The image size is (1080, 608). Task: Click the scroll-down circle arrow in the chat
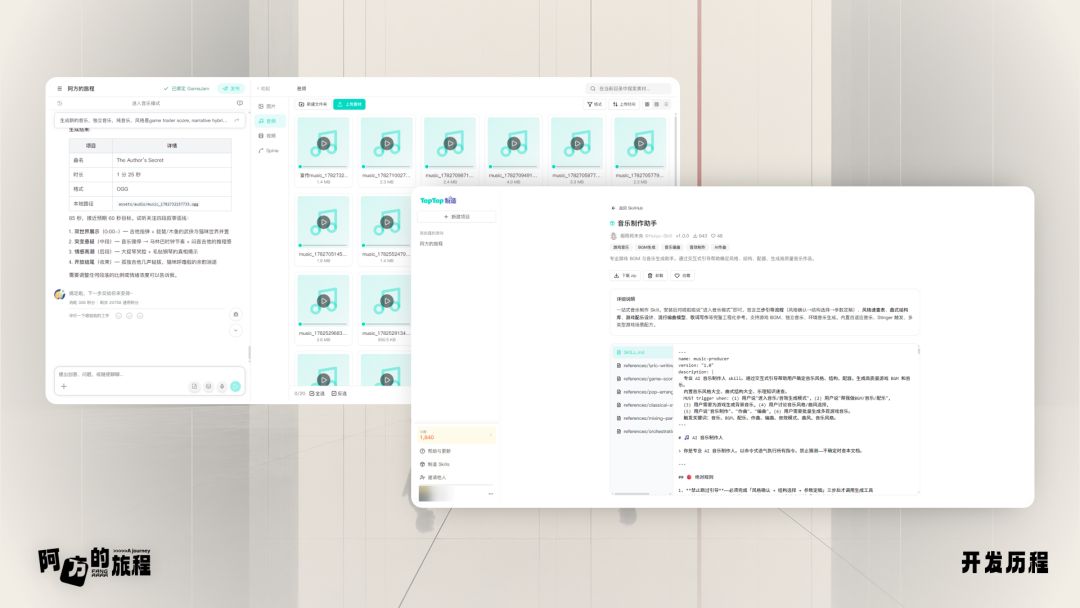[236, 331]
